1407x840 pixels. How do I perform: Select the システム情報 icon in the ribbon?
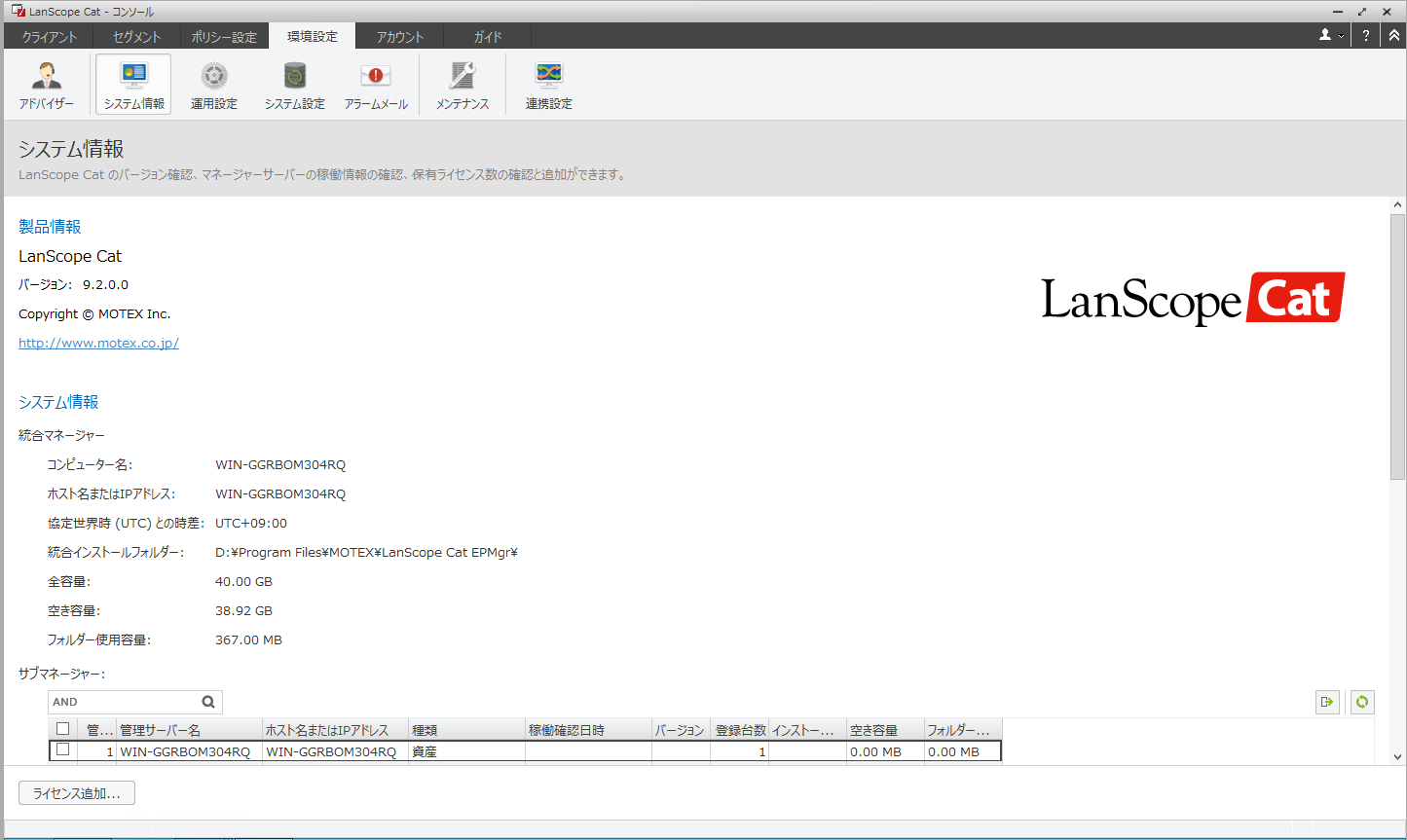(x=132, y=84)
